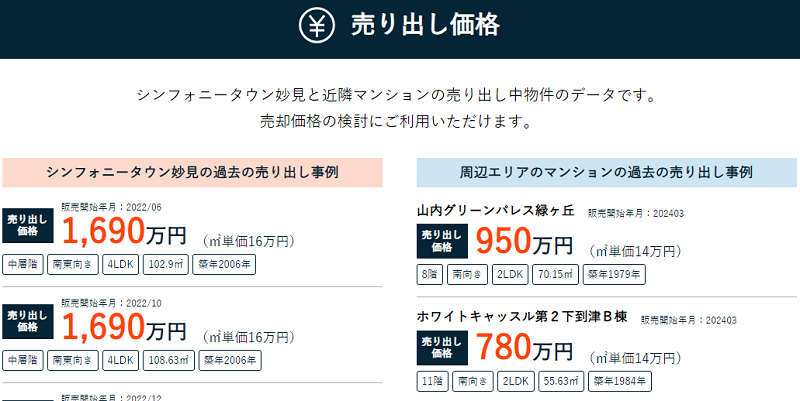This screenshot has width=800, height=401.
Task: Click the yen circle icon in header
Action: pos(317,26)
